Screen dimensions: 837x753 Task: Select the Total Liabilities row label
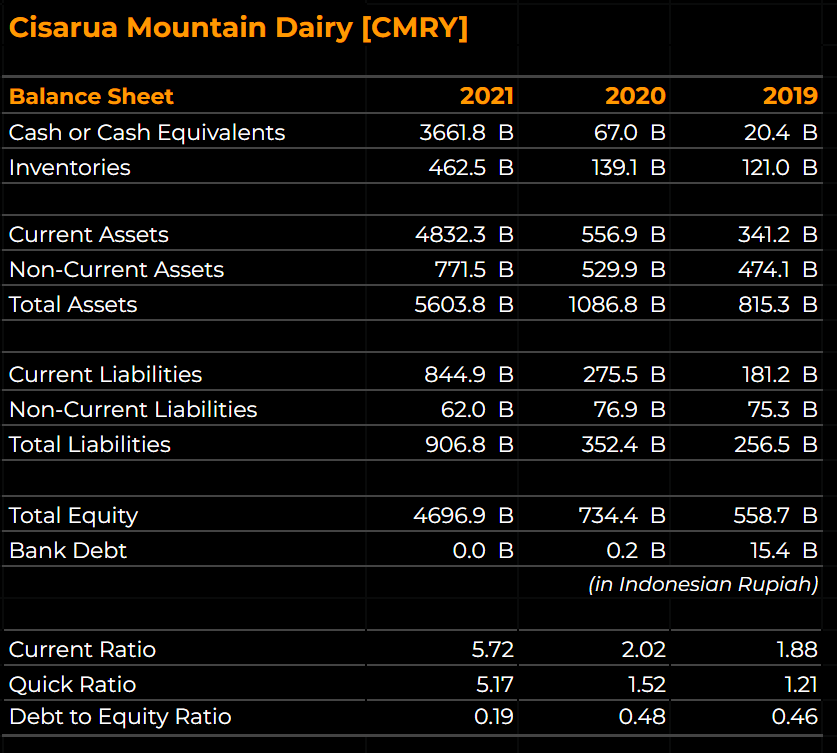click(90, 445)
